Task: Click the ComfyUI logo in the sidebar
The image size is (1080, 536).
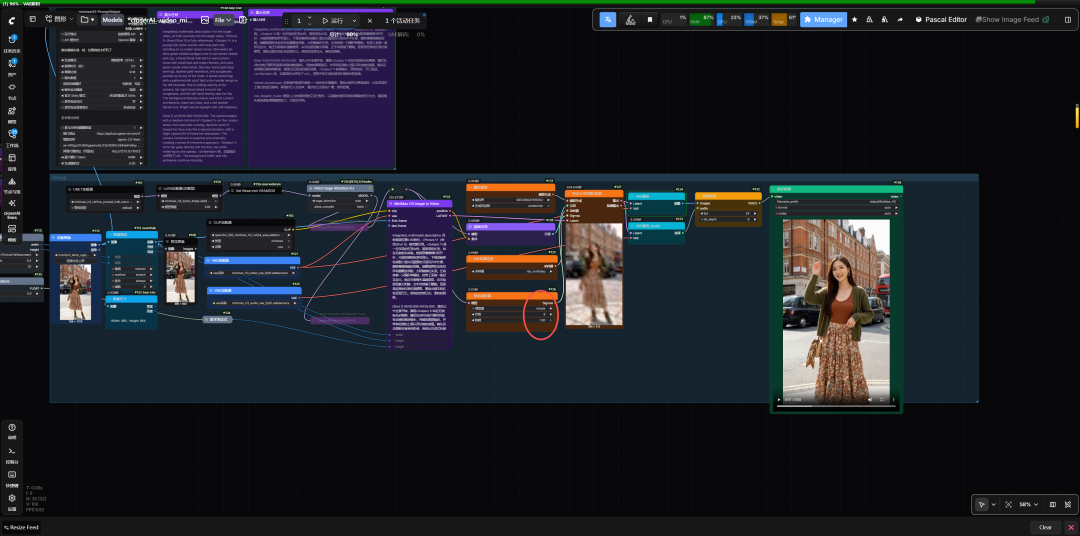Action: pyautogui.click(x=12, y=20)
